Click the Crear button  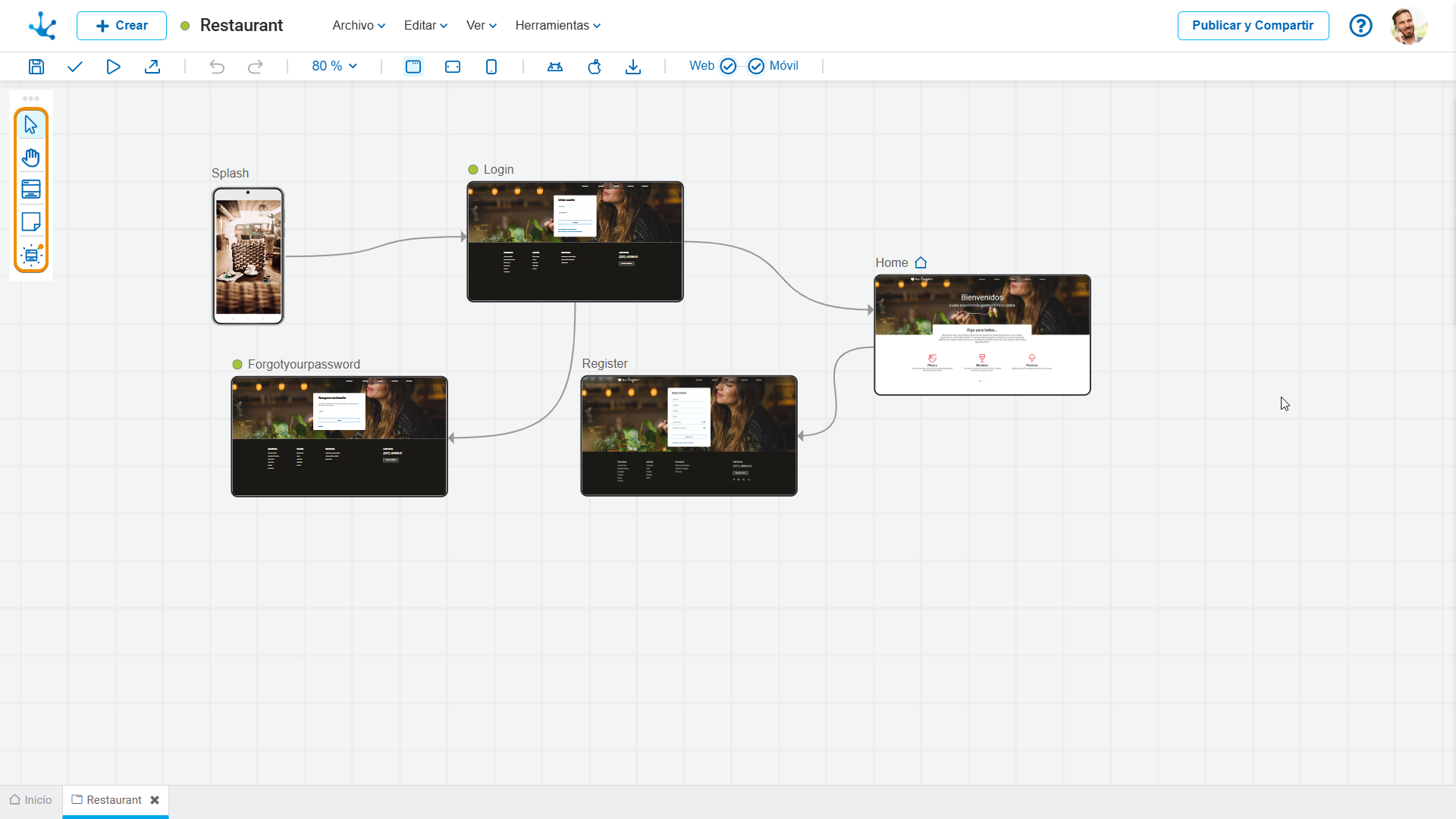[121, 25]
